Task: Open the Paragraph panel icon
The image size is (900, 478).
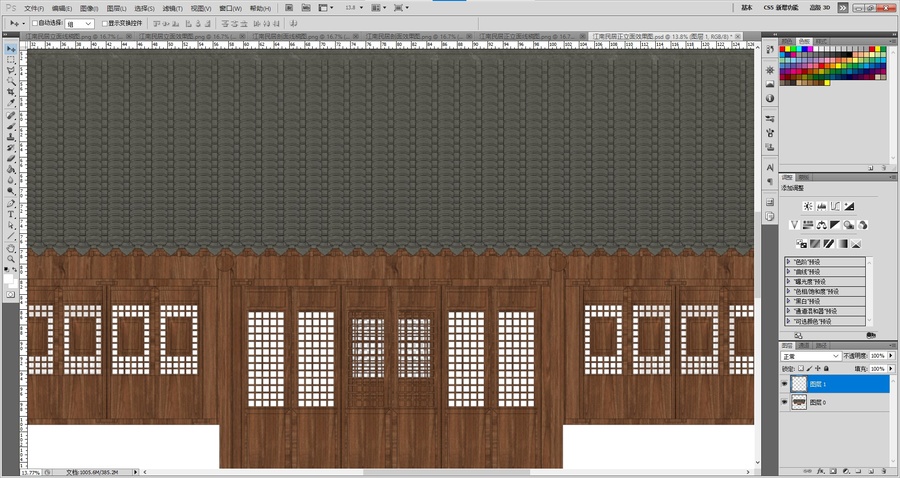Action: tap(770, 181)
